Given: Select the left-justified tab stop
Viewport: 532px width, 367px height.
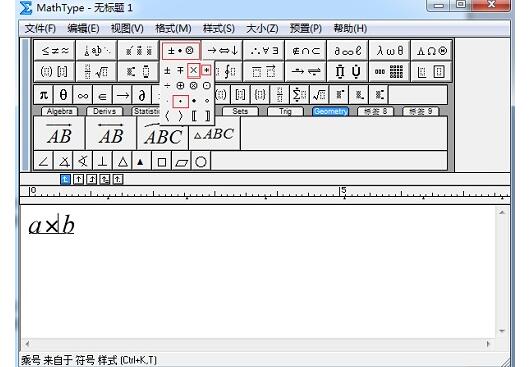Looking at the screenshot, I should point(65,179).
